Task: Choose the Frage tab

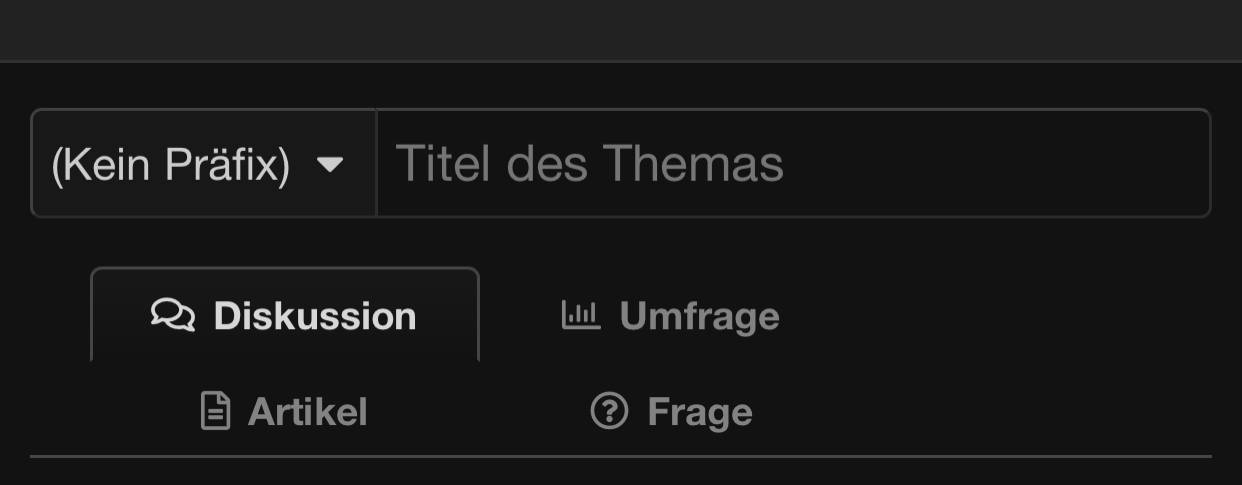Action: [x=671, y=411]
